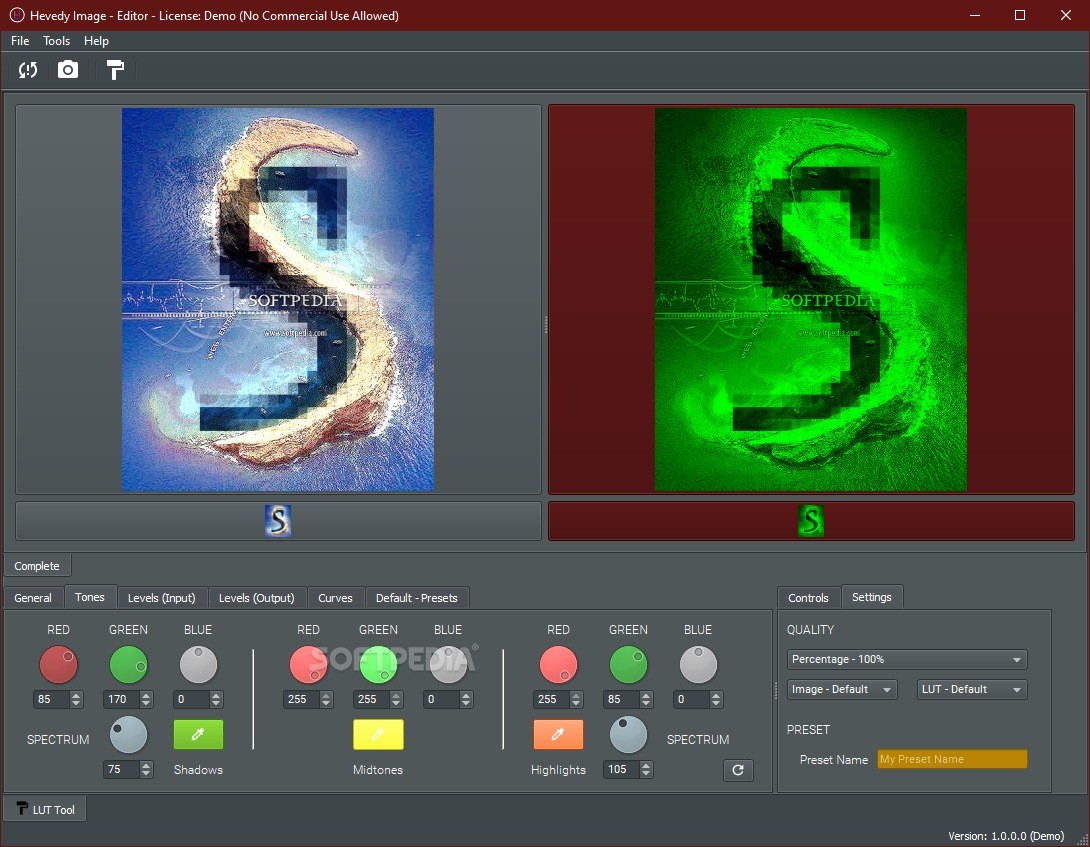Image resolution: width=1090 pixels, height=847 pixels.
Task: Click the Highlights GREEN dial knob
Action: pyautogui.click(x=628, y=665)
